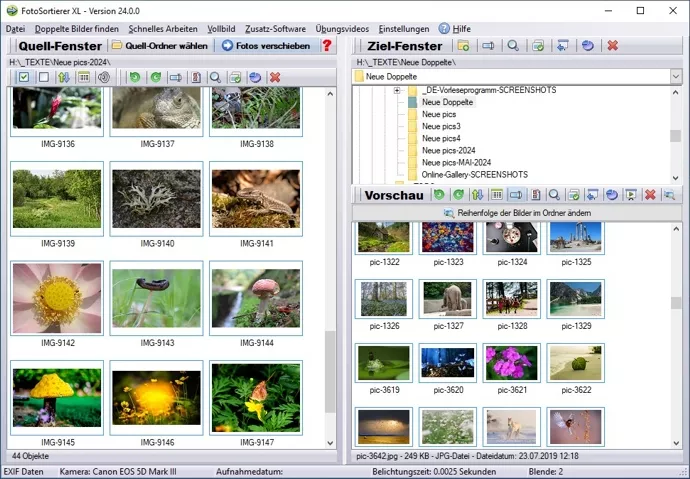Image resolution: width=690 pixels, height=479 pixels.
Task: Rotate left using Vorschau green rotate icon
Action: (x=440, y=195)
